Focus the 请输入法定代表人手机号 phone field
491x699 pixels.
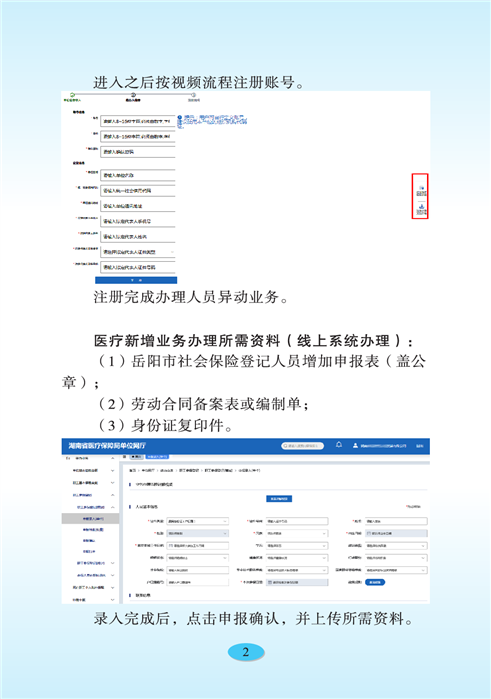pyautogui.click(x=138, y=221)
